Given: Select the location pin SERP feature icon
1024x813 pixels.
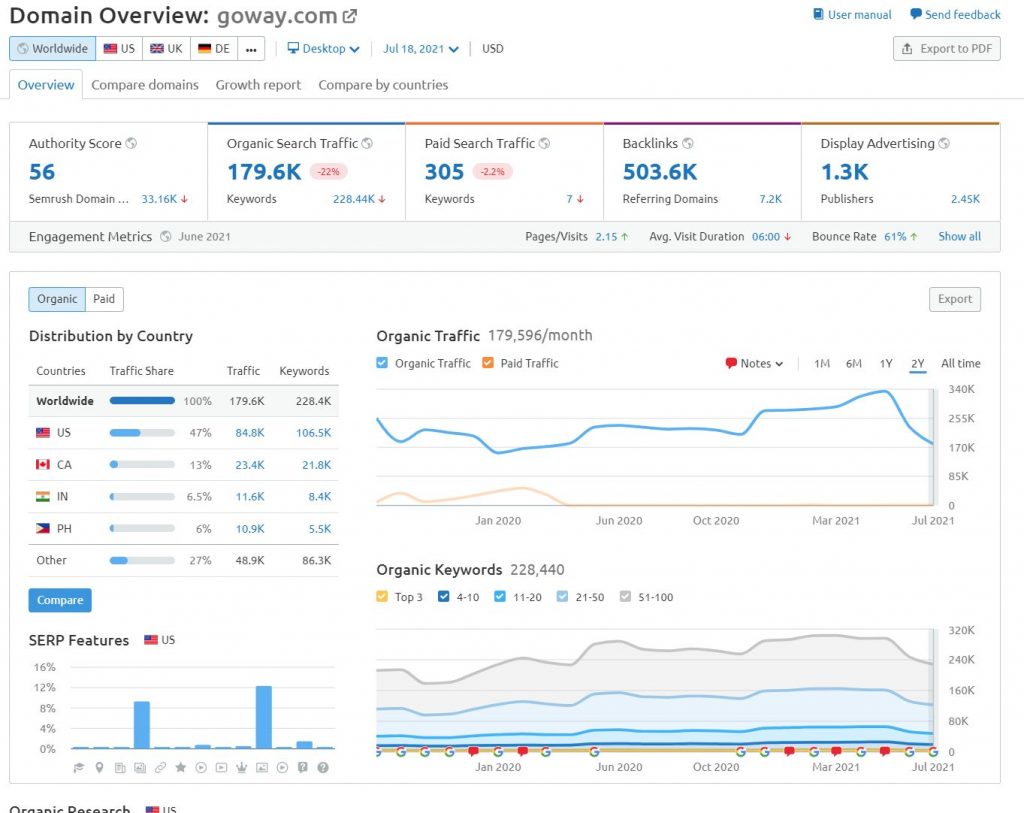Looking at the screenshot, I should pyautogui.click(x=99, y=767).
